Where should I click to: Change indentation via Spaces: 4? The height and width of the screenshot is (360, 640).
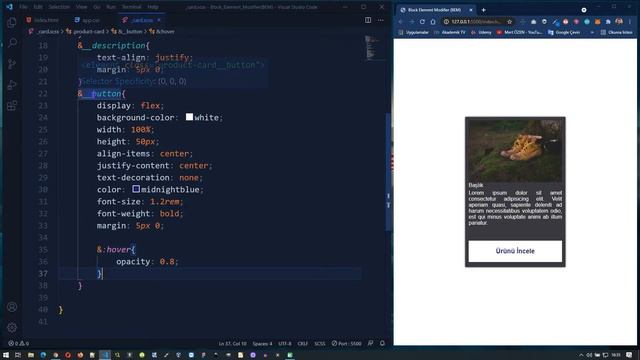(x=262, y=343)
